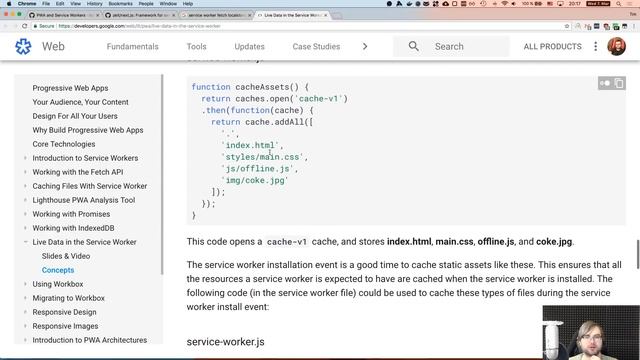The image size is (640, 360).
Task: Click the ALL PRODUCTS button
Action: tap(552, 47)
